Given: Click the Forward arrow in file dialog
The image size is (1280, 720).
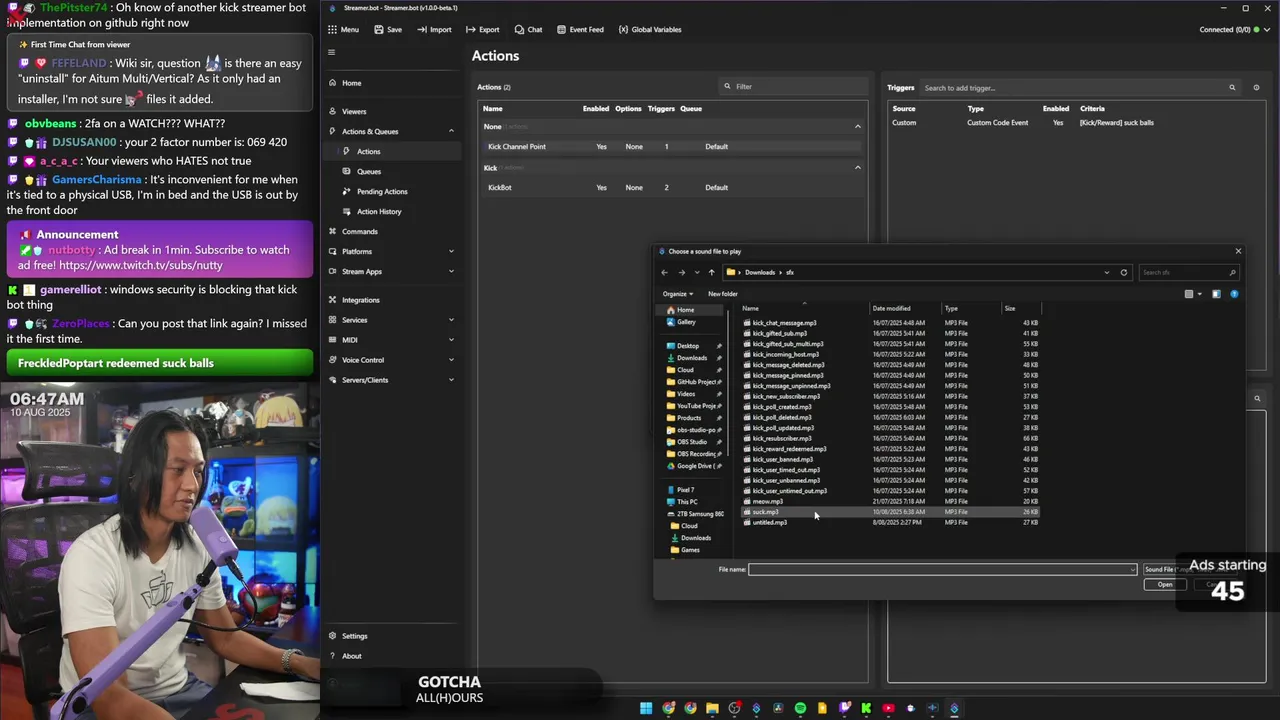Looking at the screenshot, I should coord(681,272).
